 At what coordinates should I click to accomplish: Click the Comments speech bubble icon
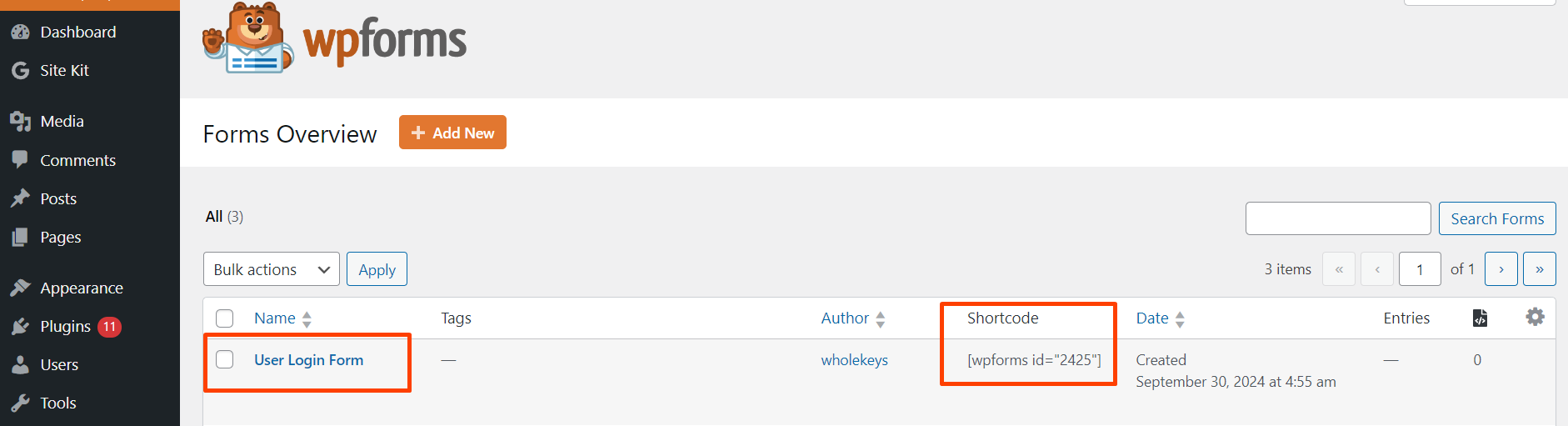pos(20,160)
